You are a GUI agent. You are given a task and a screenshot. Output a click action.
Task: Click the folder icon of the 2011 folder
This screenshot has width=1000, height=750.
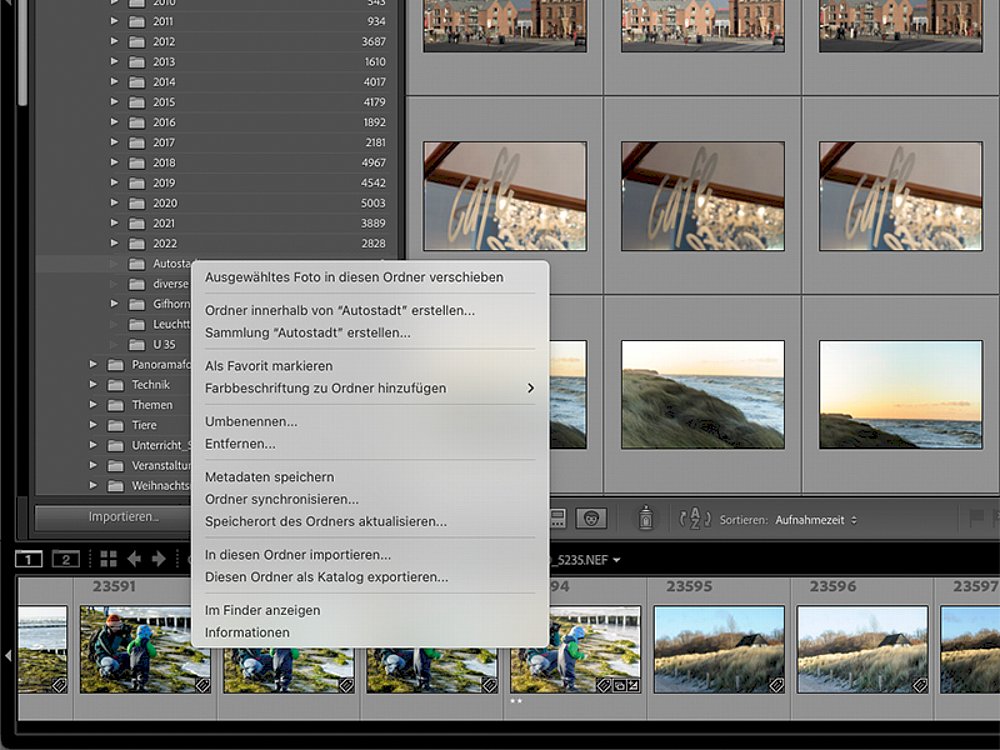[136, 22]
